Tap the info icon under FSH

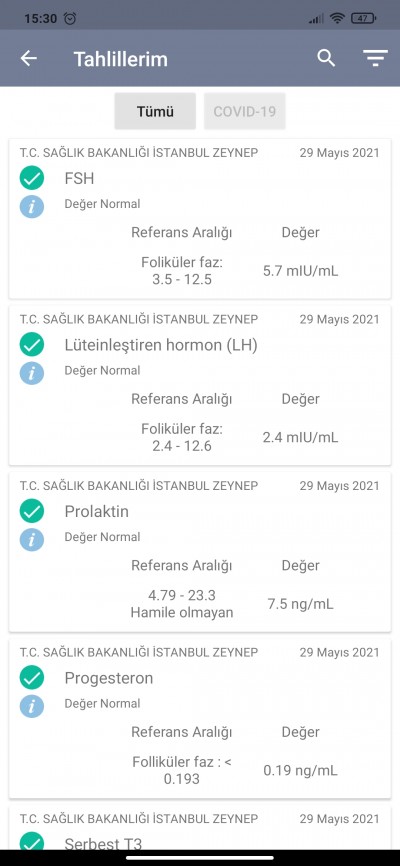(x=32, y=207)
